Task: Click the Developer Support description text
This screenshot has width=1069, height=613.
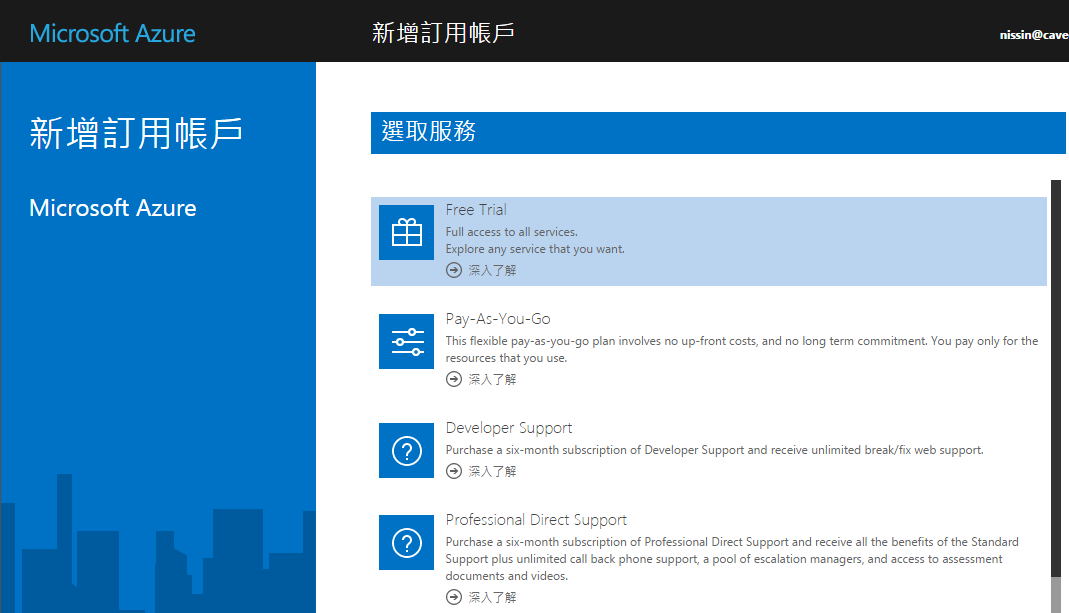Action: 714,450
